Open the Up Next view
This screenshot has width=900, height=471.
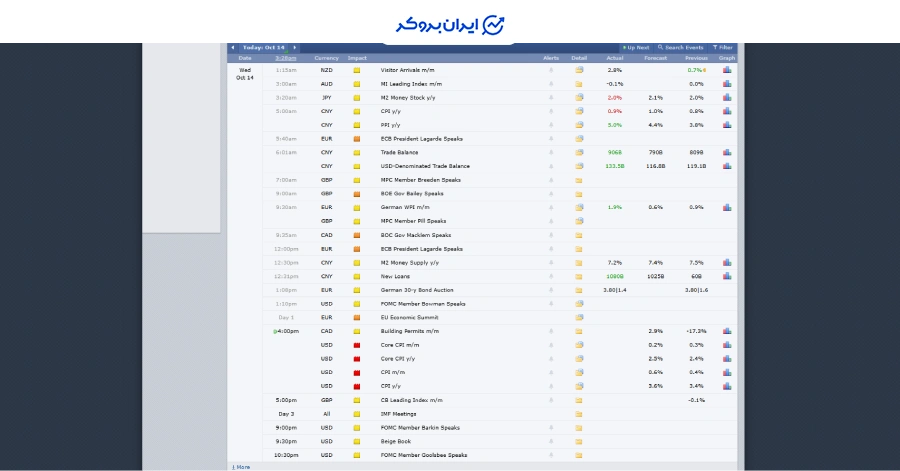[x=636, y=48]
